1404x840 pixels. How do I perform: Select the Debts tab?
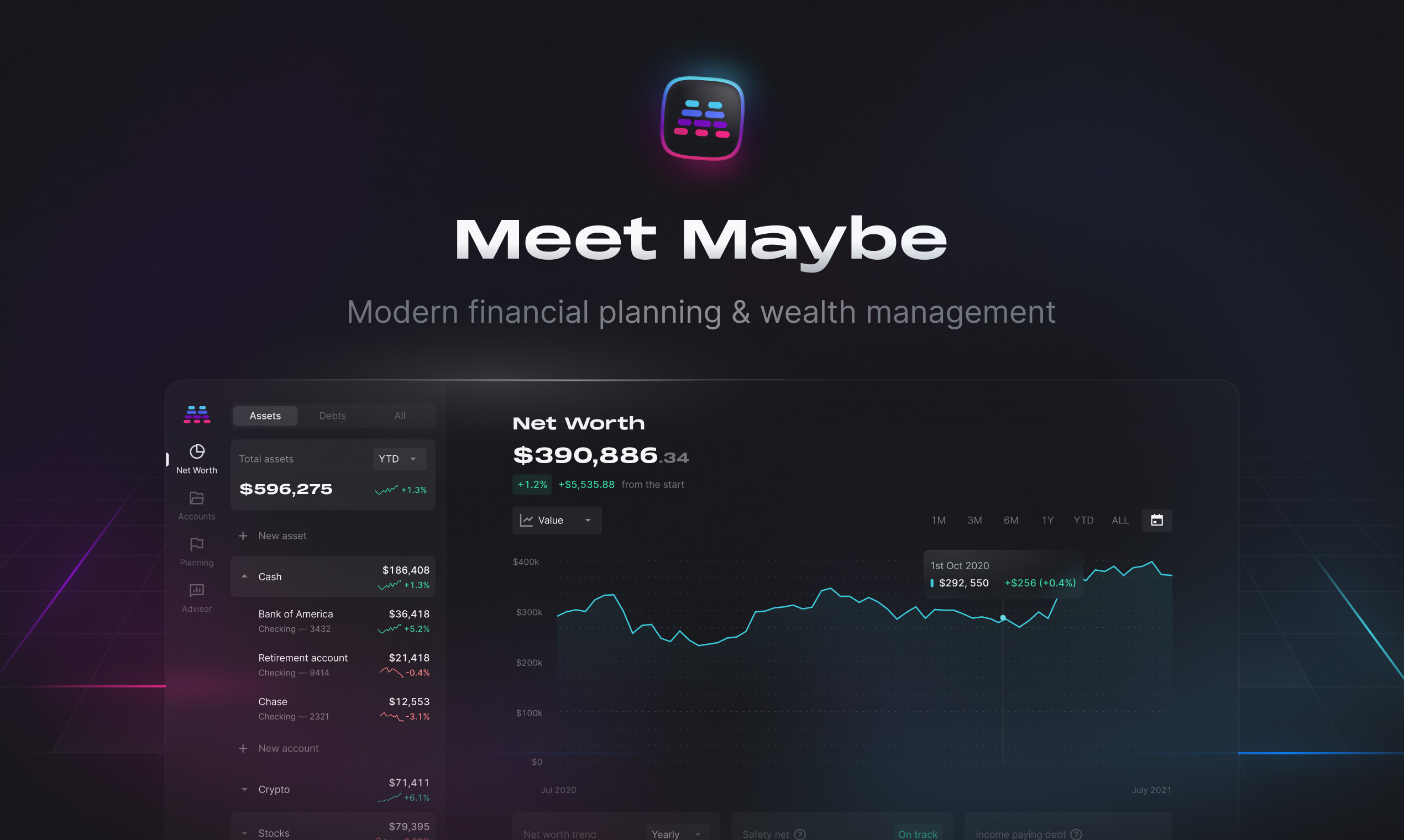coord(332,414)
